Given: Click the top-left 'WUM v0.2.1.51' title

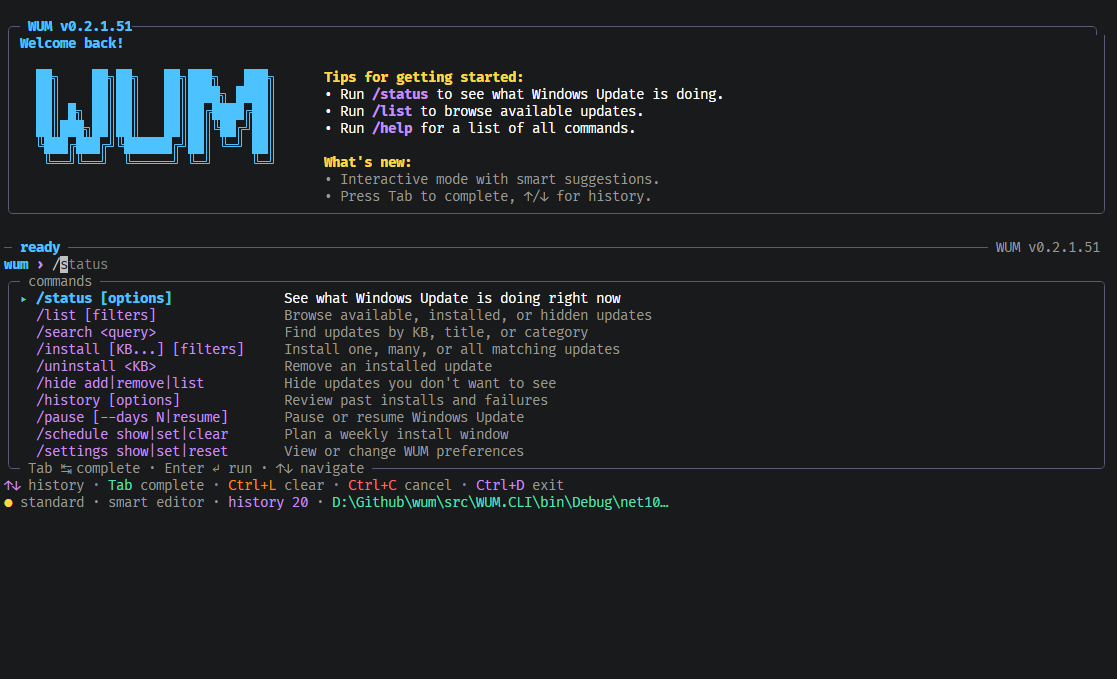Looking at the screenshot, I should [x=80, y=26].
